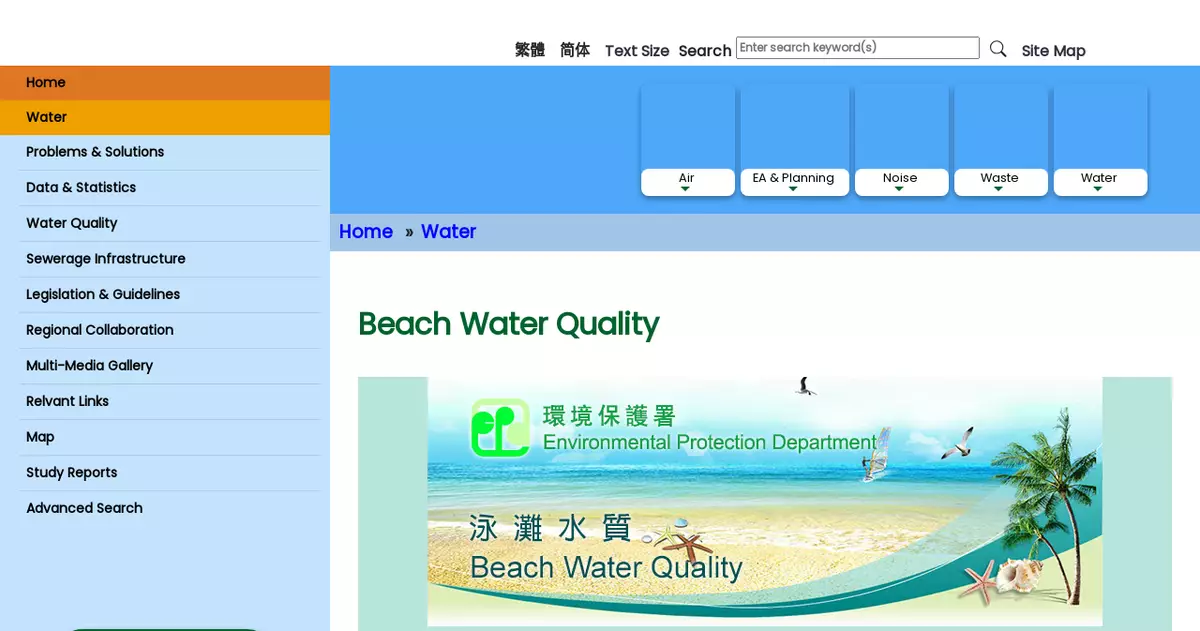This screenshot has height=631, width=1200.
Task: Expand the Air dropdown menu
Action: click(687, 181)
